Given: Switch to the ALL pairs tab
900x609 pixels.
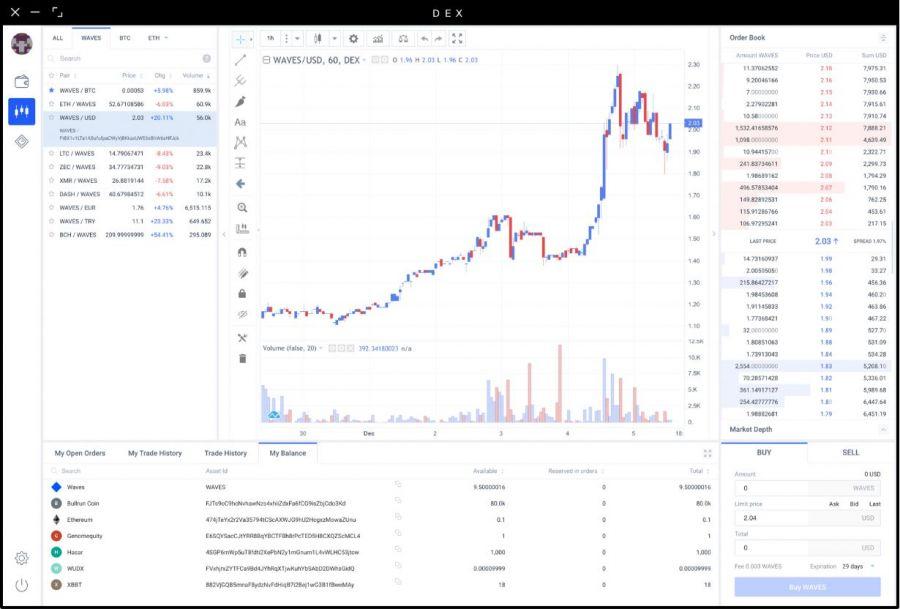Looking at the screenshot, I should click(58, 38).
